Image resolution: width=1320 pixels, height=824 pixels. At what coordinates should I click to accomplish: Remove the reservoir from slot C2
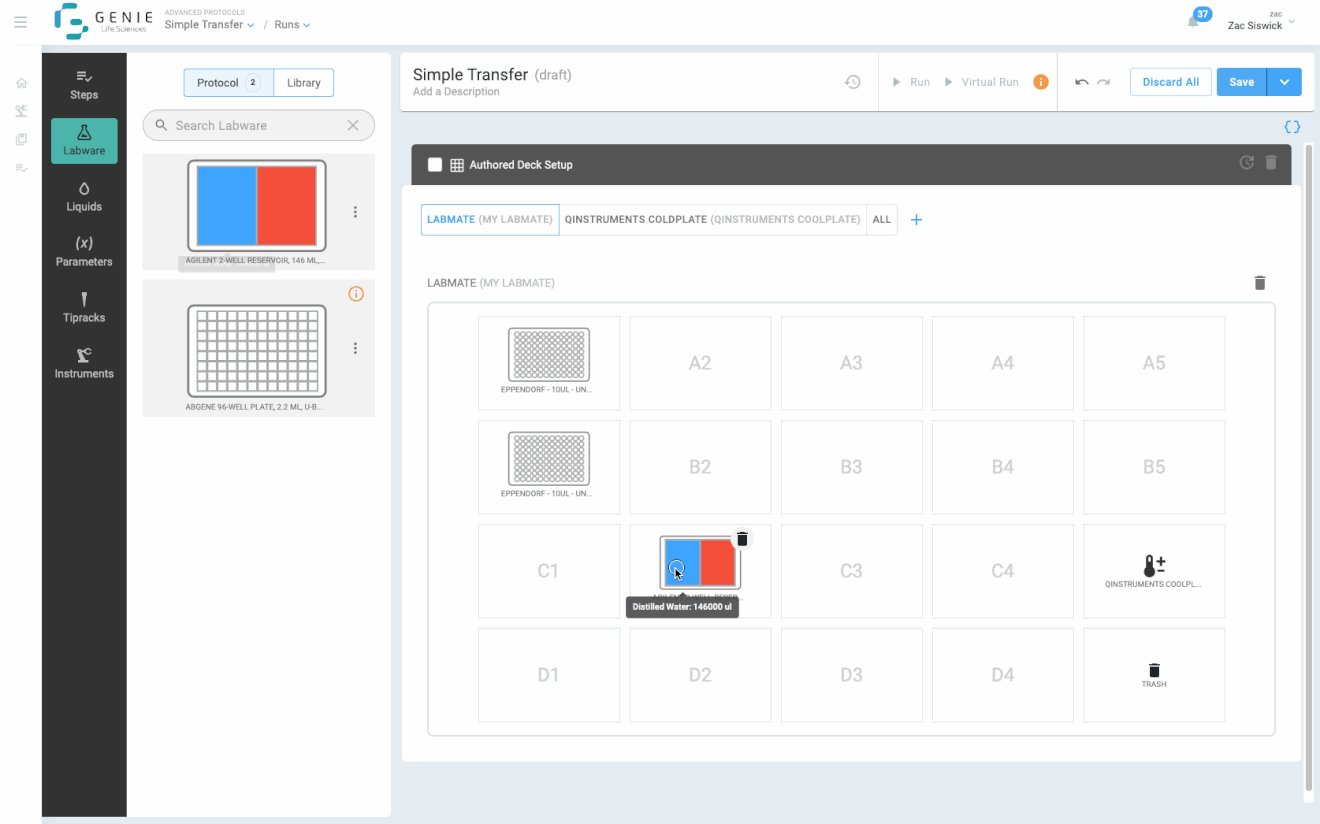[x=742, y=539]
